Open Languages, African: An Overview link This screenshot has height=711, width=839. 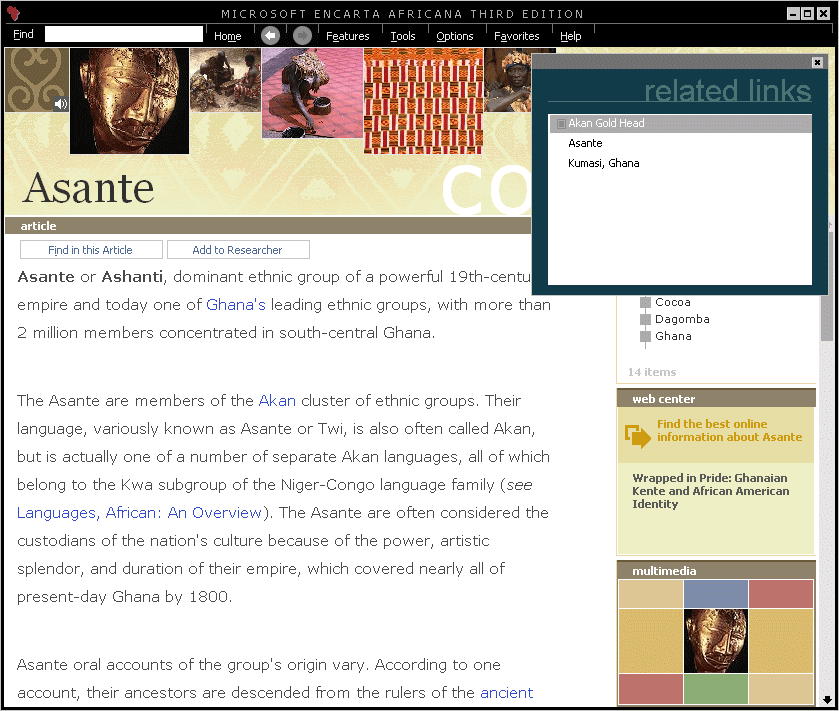click(139, 513)
